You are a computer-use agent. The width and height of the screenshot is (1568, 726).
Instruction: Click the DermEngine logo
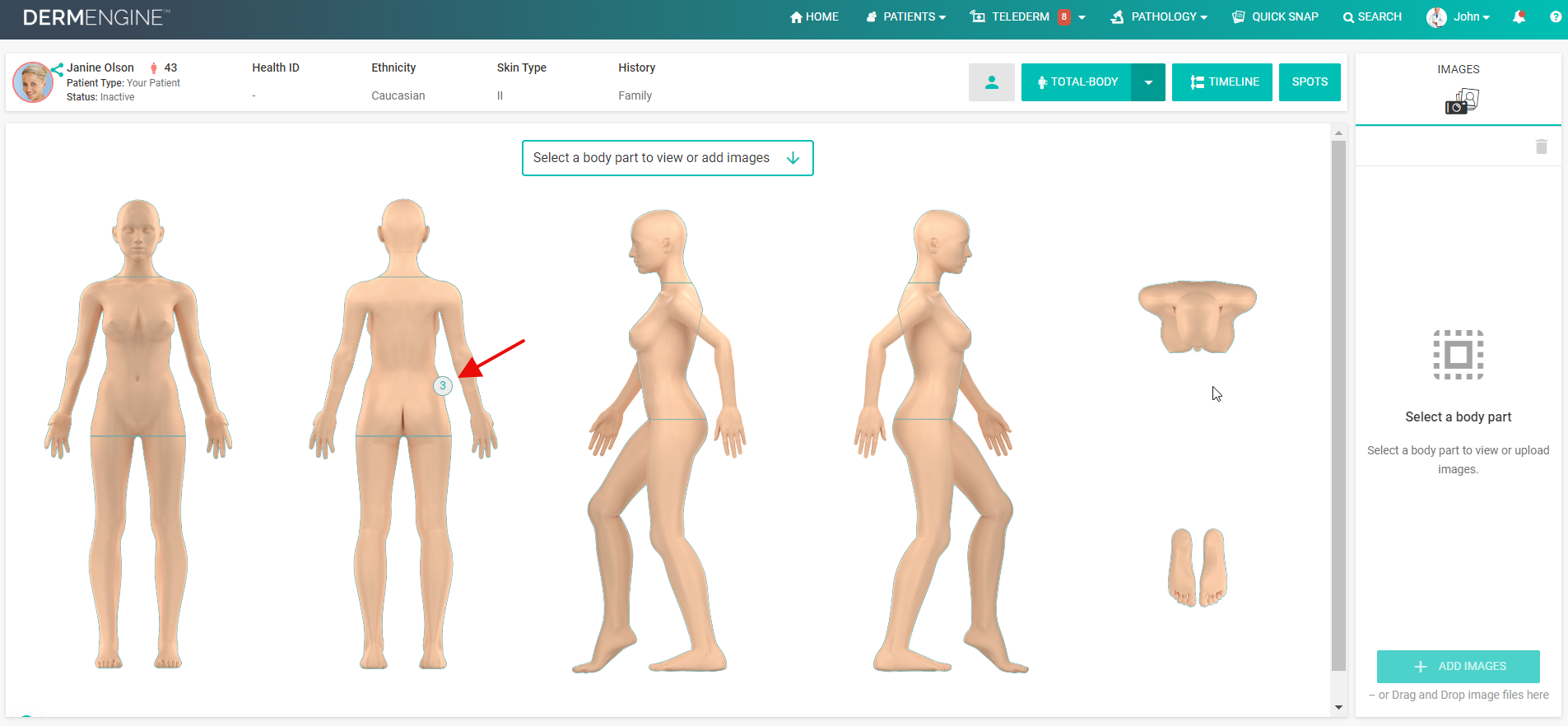point(96,17)
